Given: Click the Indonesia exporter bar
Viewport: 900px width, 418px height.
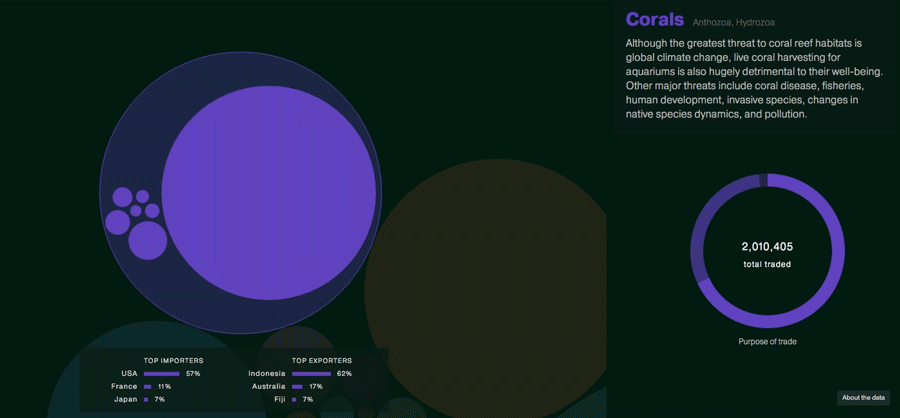Looking at the screenshot, I should [312, 374].
